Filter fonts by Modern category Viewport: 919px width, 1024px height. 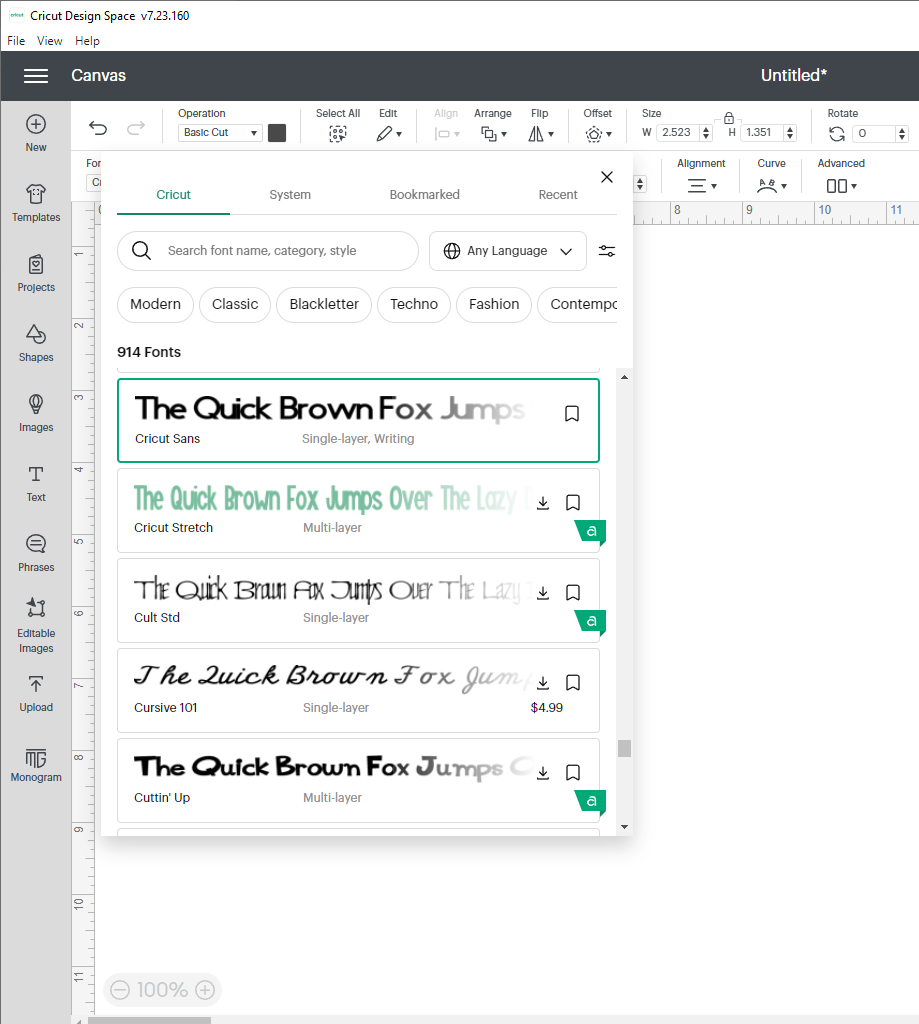click(x=155, y=304)
